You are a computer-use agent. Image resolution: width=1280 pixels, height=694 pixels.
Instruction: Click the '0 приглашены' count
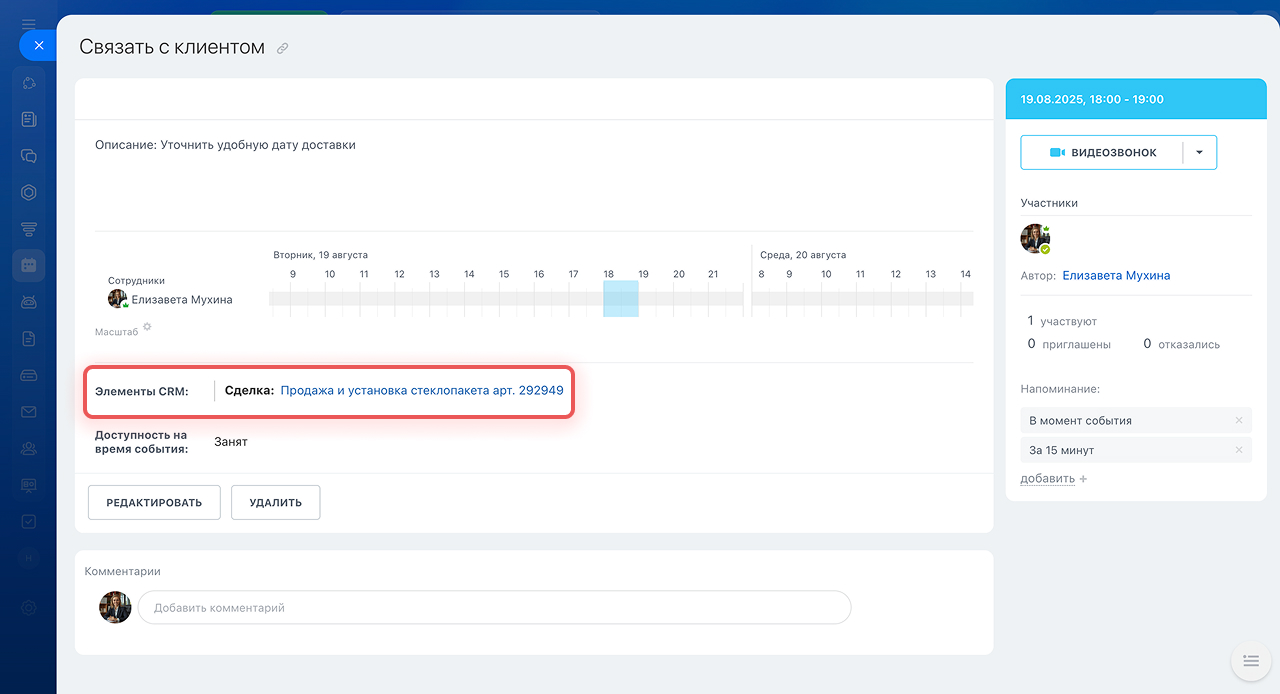coord(1069,344)
